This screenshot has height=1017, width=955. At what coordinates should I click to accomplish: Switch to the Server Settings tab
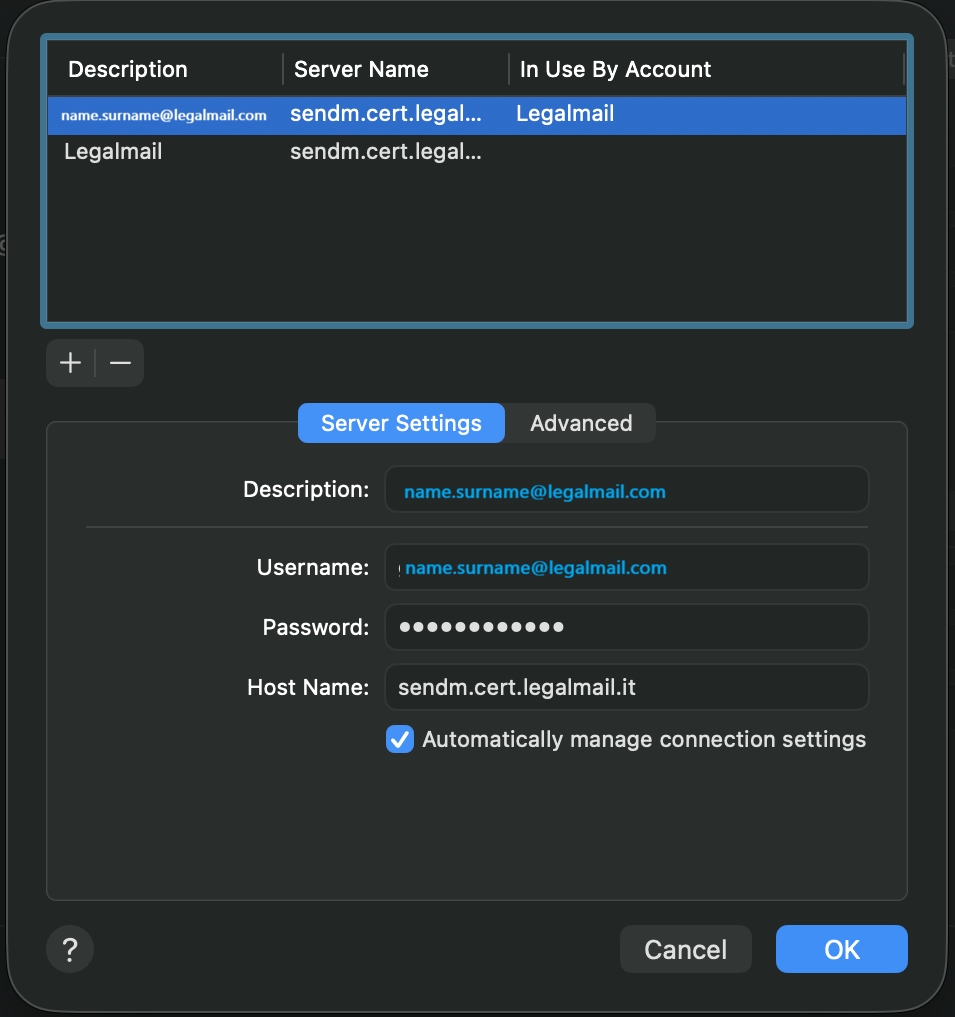[401, 423]
